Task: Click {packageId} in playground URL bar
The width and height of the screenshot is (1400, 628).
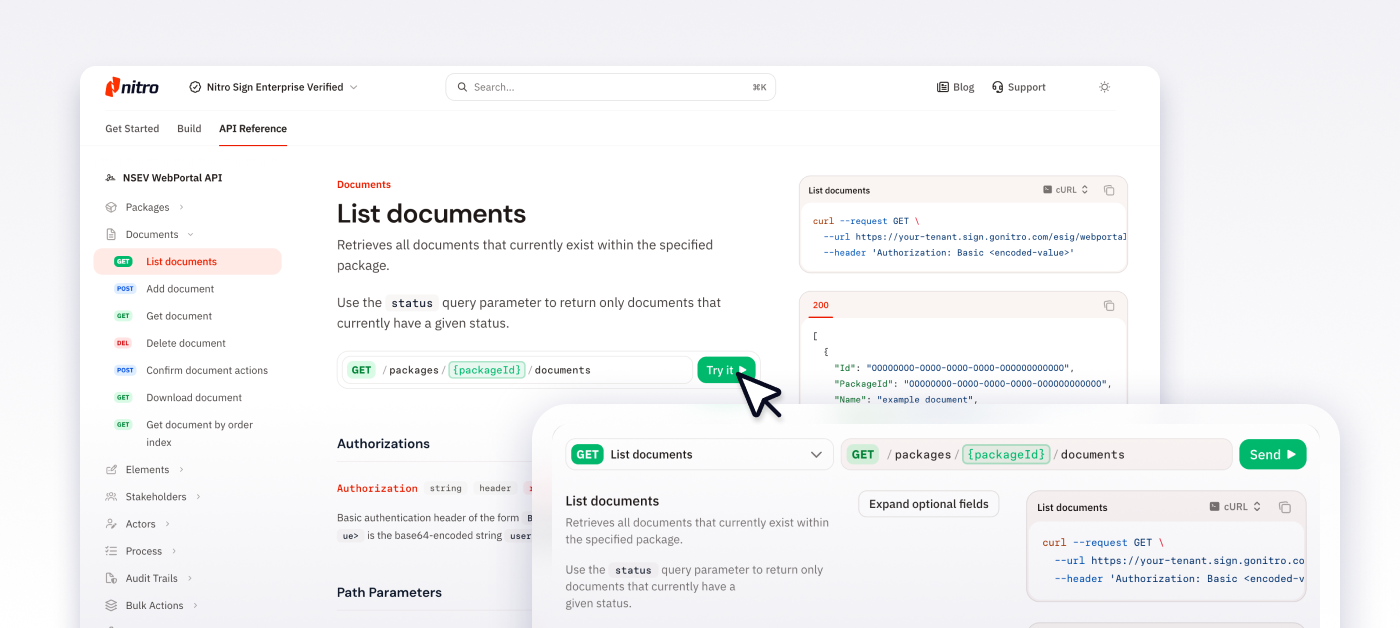Action: pyautogui.click(x=1007, y=454)
